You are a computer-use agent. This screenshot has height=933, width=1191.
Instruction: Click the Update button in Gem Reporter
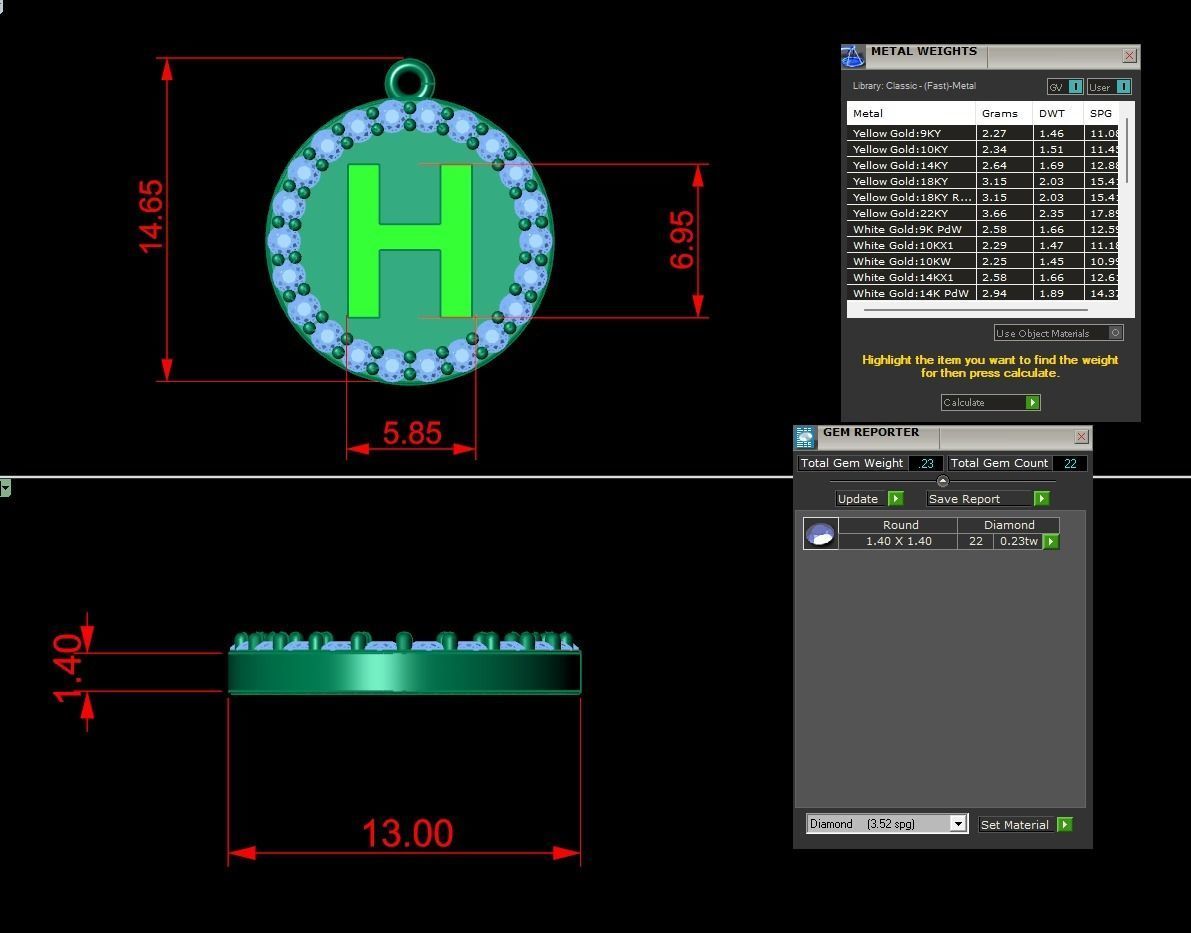click(870, 498)
